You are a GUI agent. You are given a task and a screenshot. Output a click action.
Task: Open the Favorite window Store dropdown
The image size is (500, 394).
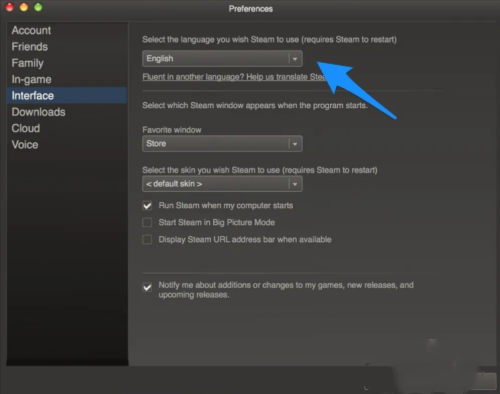pos(222,144)
